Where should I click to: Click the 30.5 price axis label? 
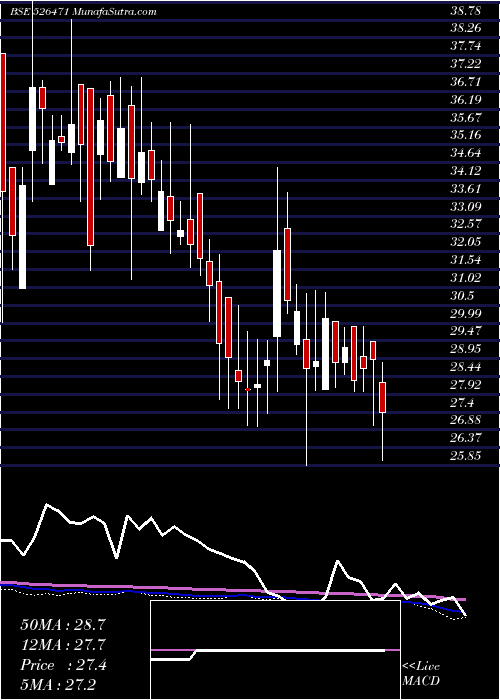(x=462, y=296)
